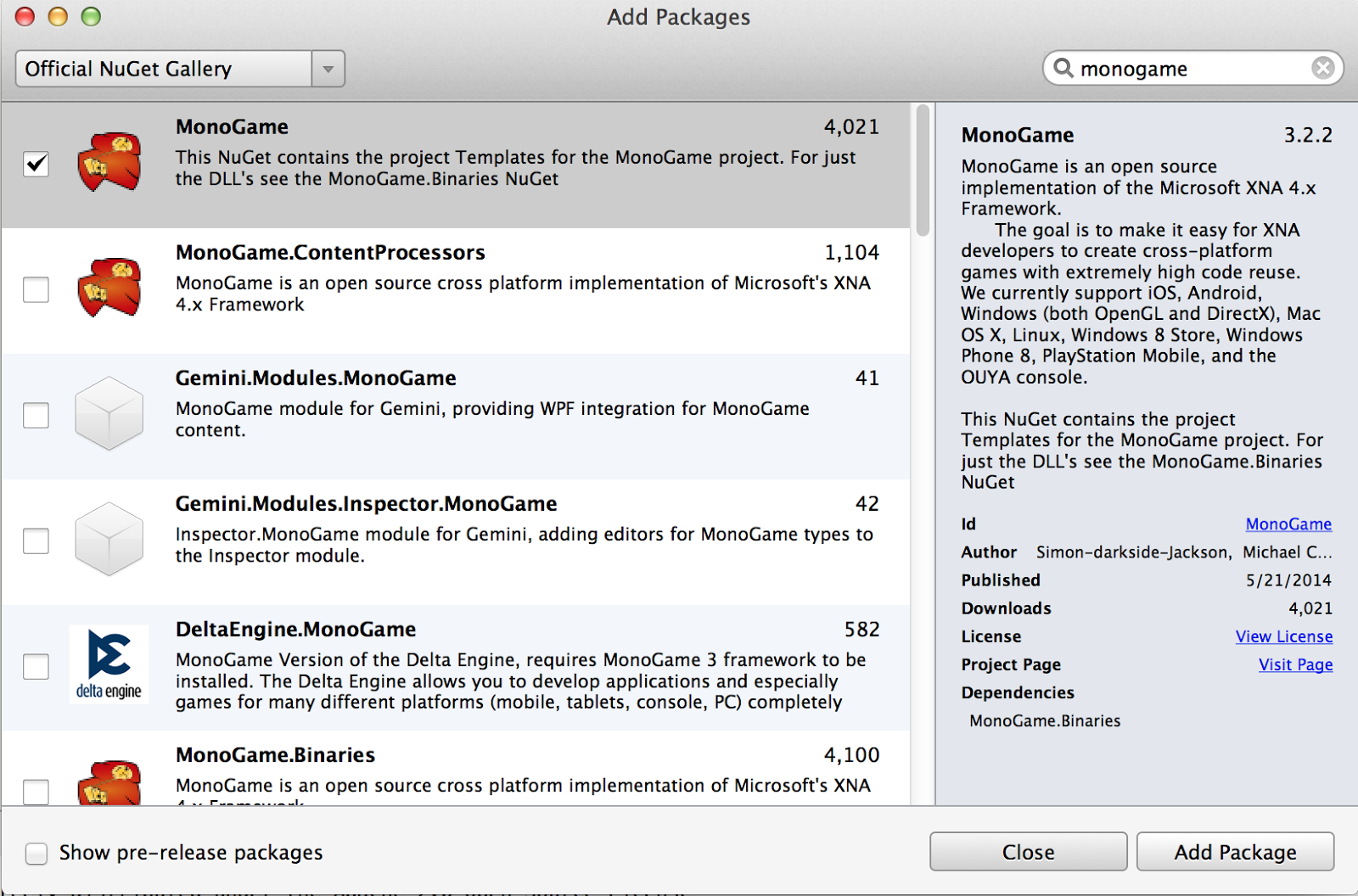Viewport: 1358px width, 896px height.
Task: Click the magnifying glass search icon
Action: click(1063, 68)
